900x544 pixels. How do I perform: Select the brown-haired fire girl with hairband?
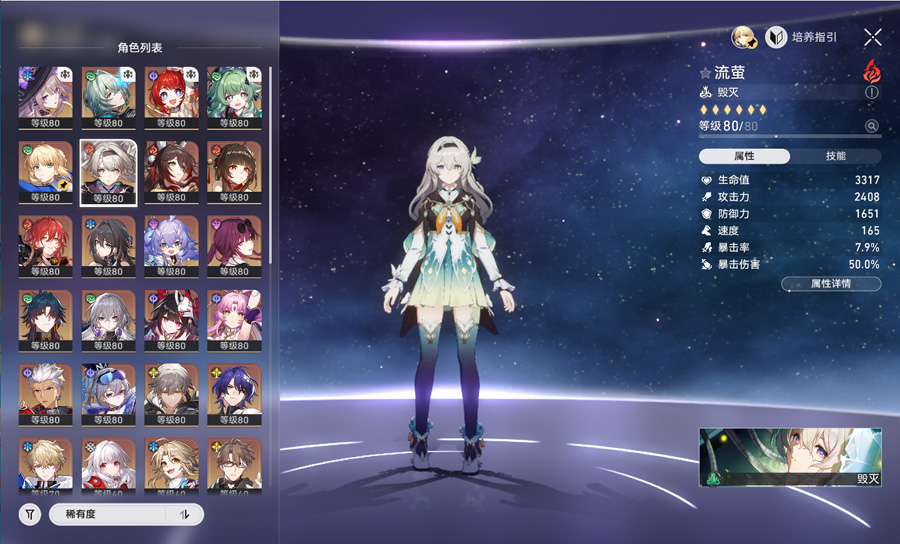coord(234,172)
